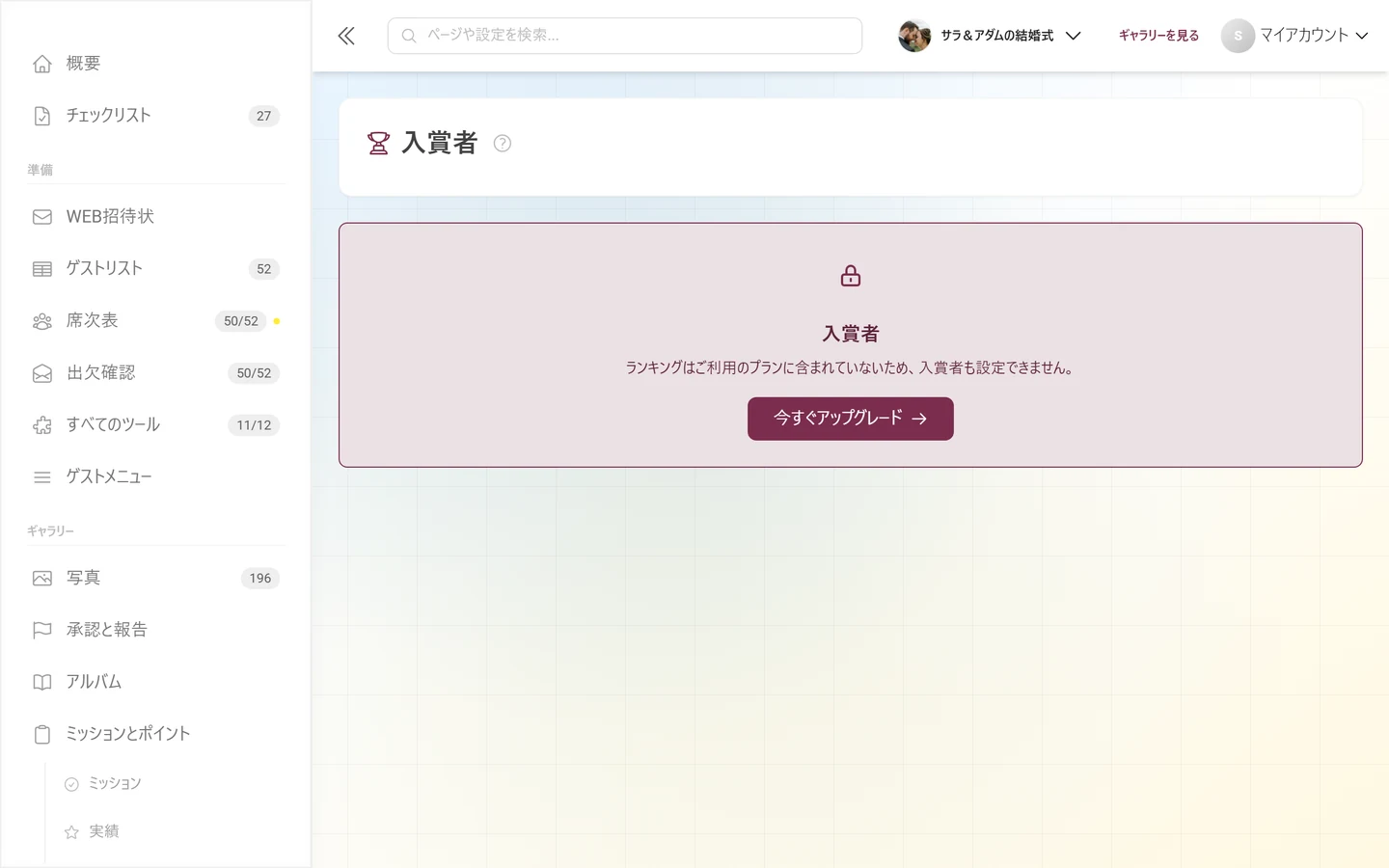Click the star icon beside 実績
This screenshot has width=1389, height=868.
(x=71, y=832)
